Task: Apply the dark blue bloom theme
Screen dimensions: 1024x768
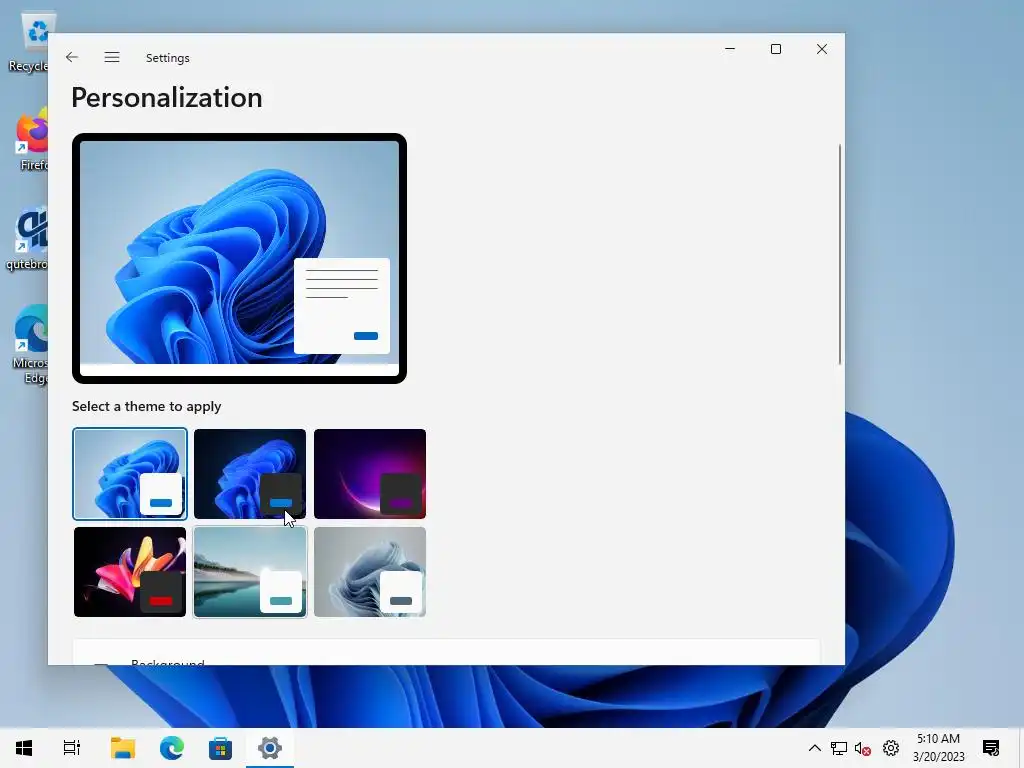Action: 249,474
